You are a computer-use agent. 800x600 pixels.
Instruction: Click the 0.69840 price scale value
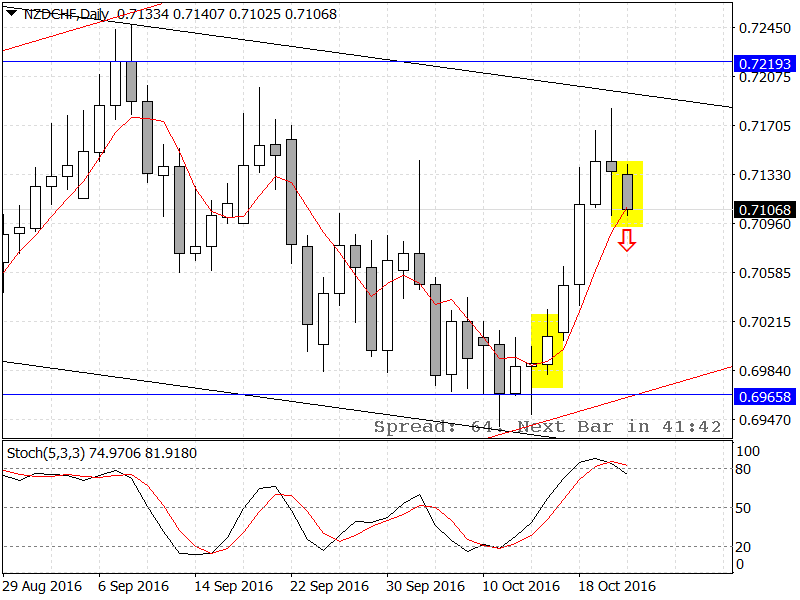(x=765, y=371)
